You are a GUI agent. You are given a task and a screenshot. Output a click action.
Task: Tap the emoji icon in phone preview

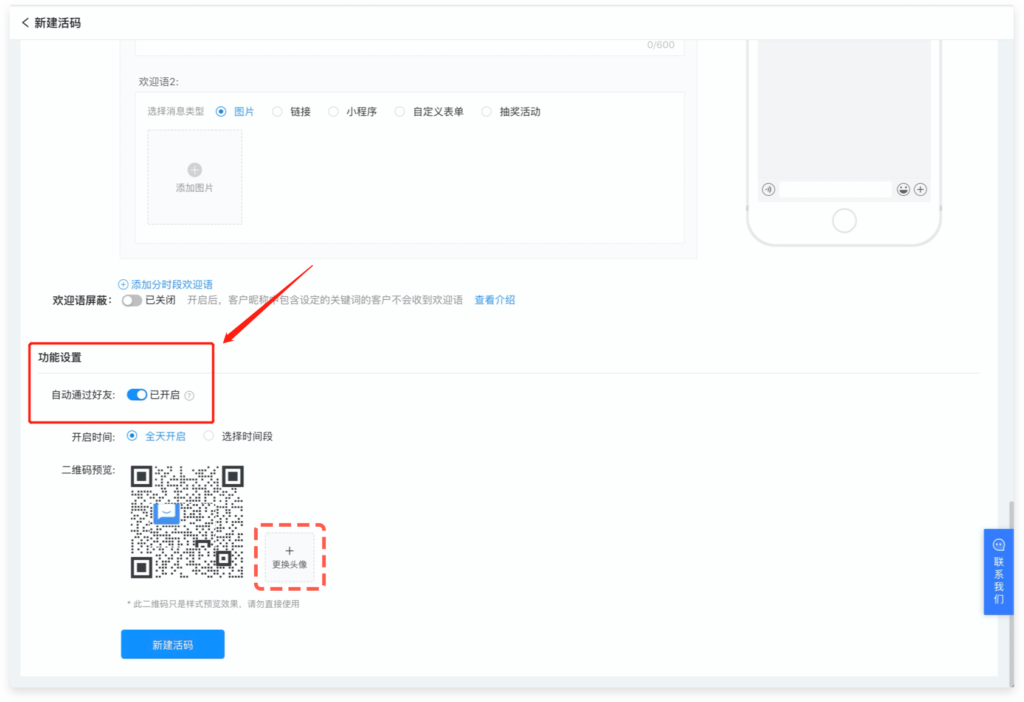[x=903, y=189]
